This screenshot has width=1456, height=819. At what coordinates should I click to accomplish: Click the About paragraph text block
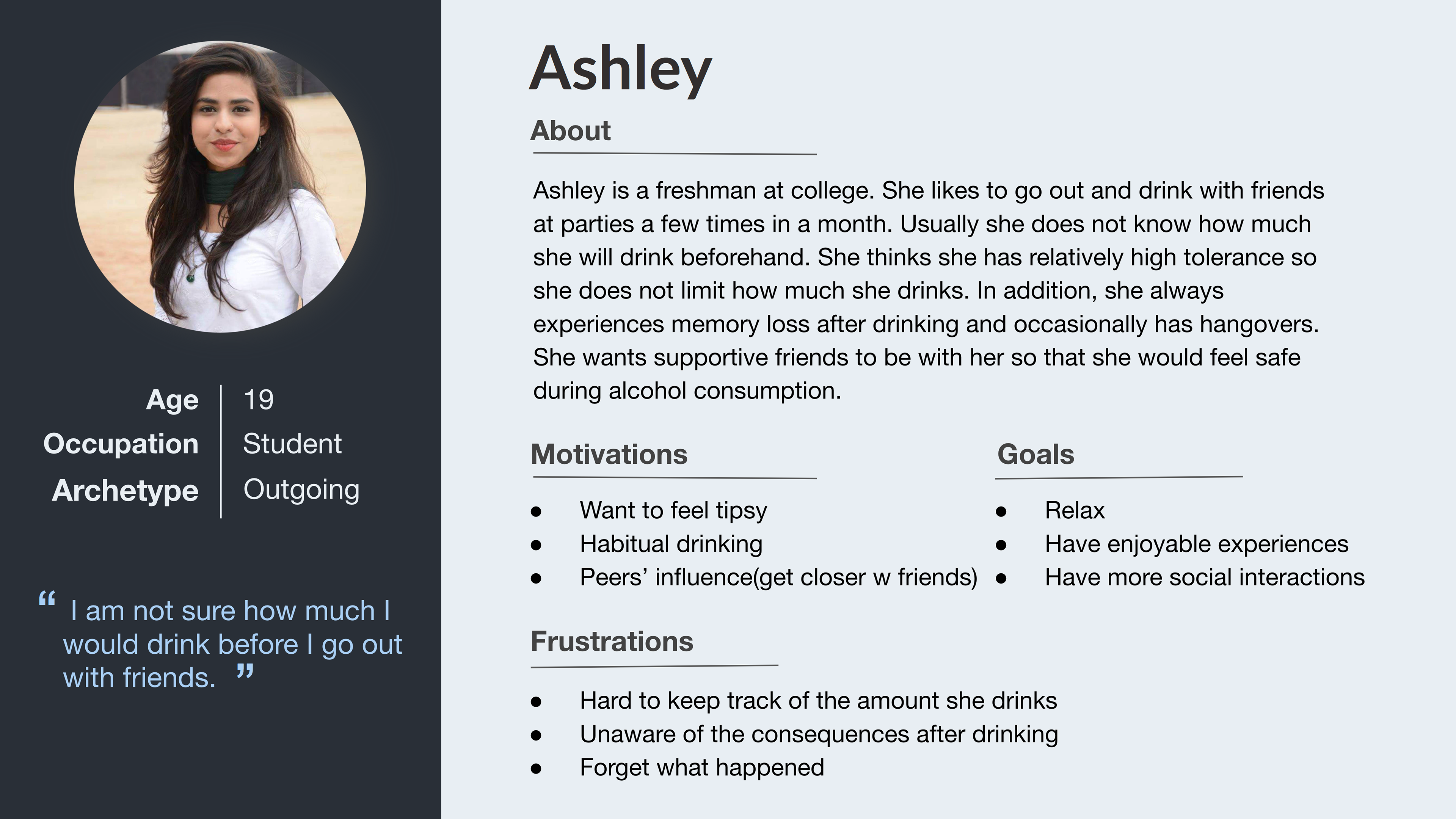point(929,290)
